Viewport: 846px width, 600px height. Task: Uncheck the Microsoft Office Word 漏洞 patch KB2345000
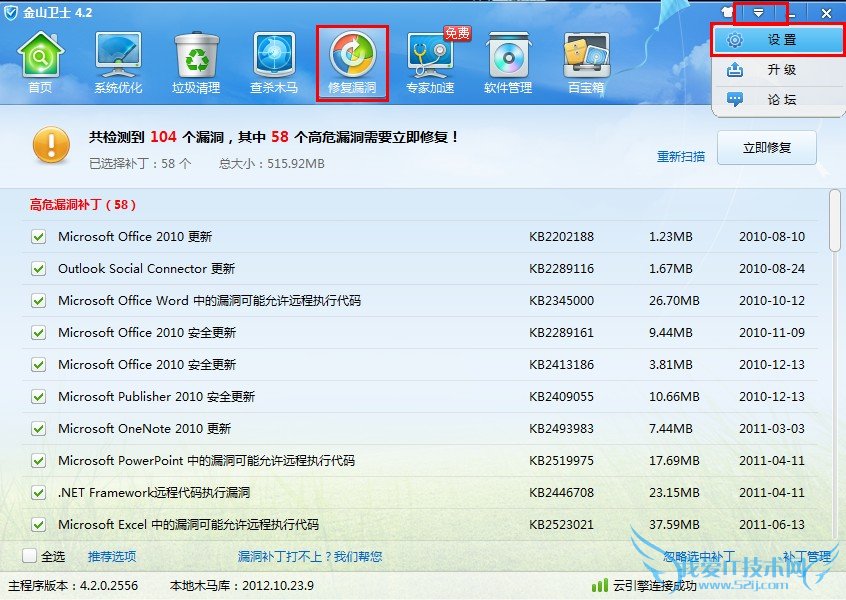(38, 301)
